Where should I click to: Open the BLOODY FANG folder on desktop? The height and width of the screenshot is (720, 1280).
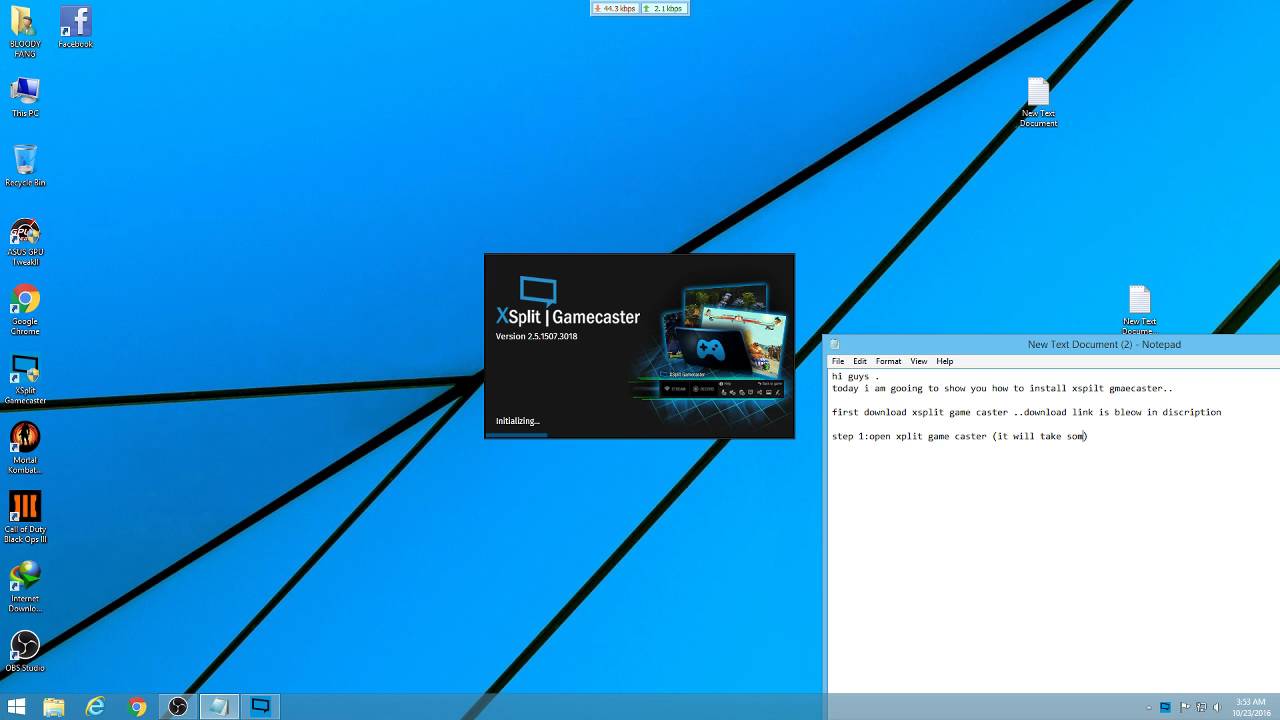[24, 32]
